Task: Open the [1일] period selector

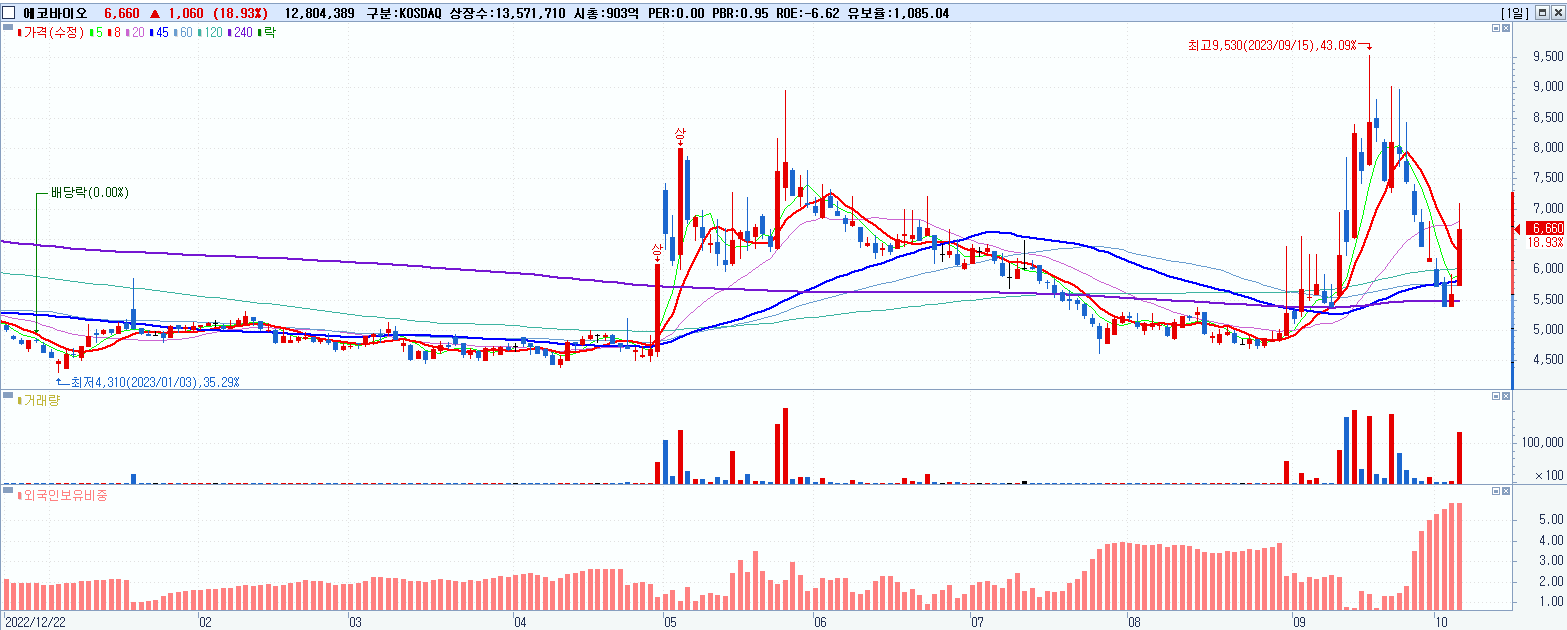Action: click(x=1516, y=13)
